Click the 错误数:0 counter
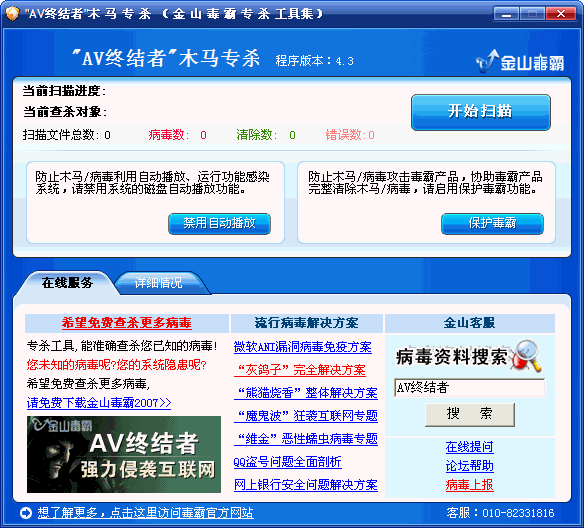The height and width of the screenshot is (528, 584). 350,135
